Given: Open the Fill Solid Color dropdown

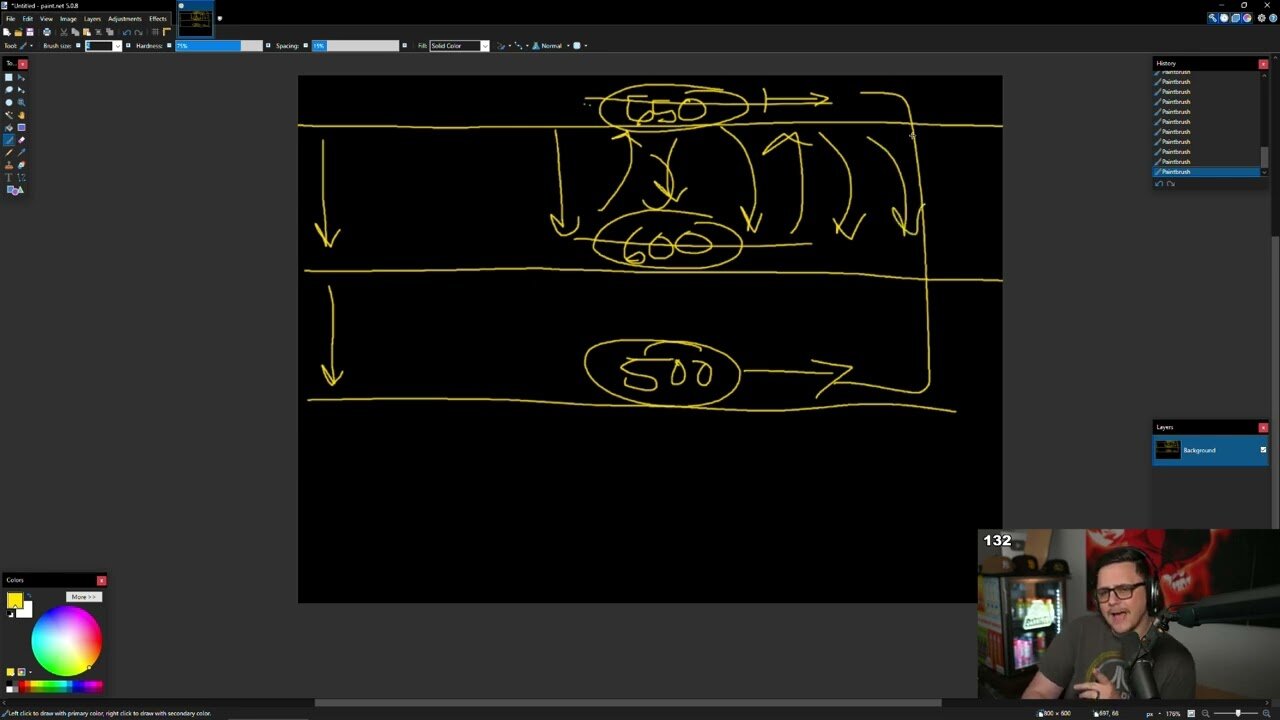Looking at the screenshot, I should pyautogui.click(x=485, y=46).
